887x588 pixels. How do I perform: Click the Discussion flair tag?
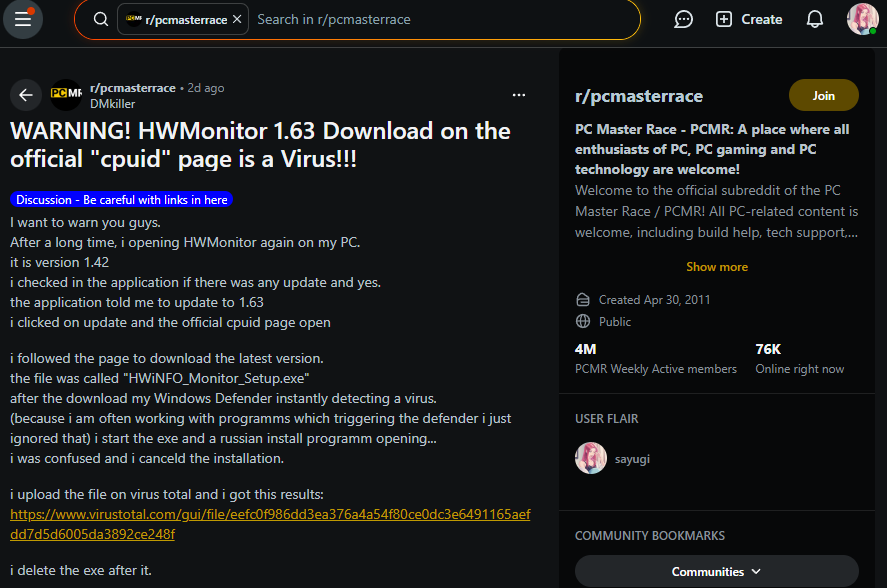(122, 200)
